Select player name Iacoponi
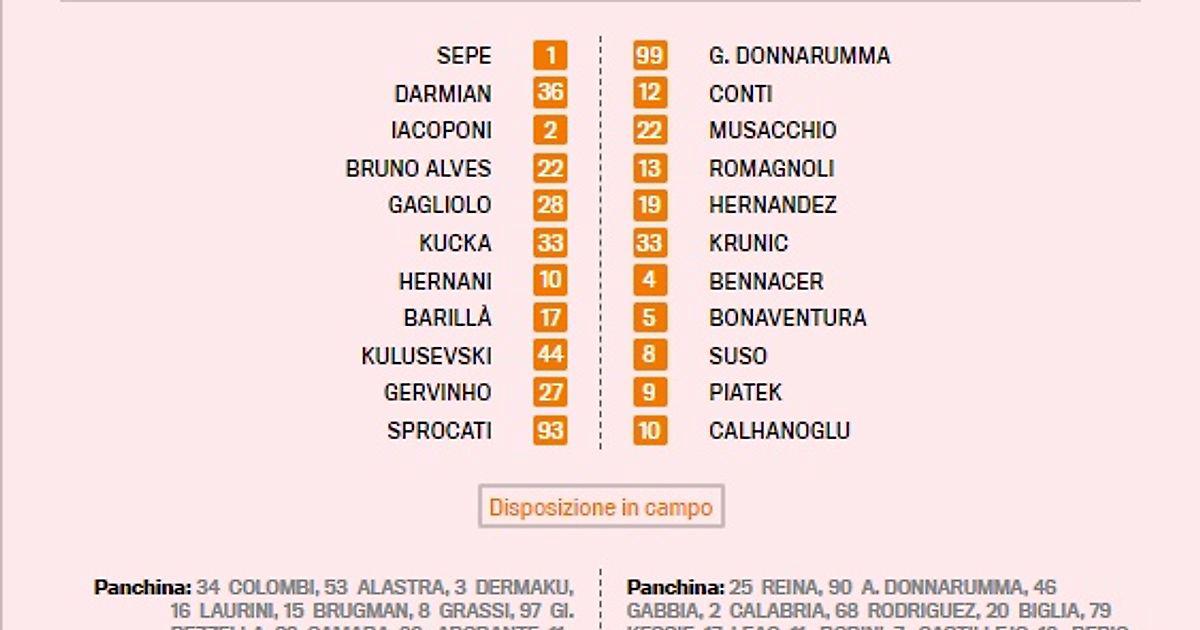The width and height of the screenshot is (1200, 630). [441, 130]
